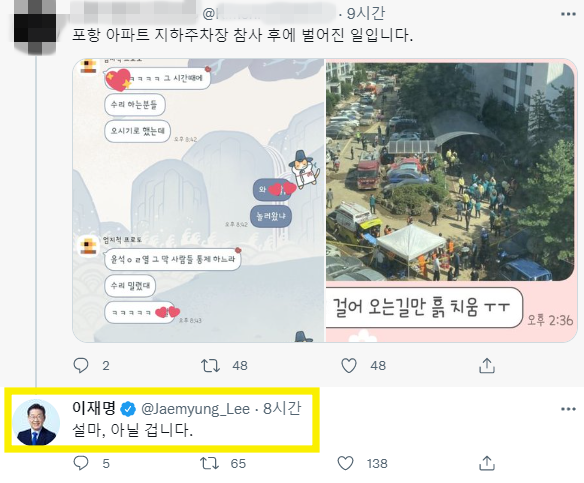Click the verified badge next to 이재명
Image resolution: width=584 pixels, height=483 pixels.
128,409
